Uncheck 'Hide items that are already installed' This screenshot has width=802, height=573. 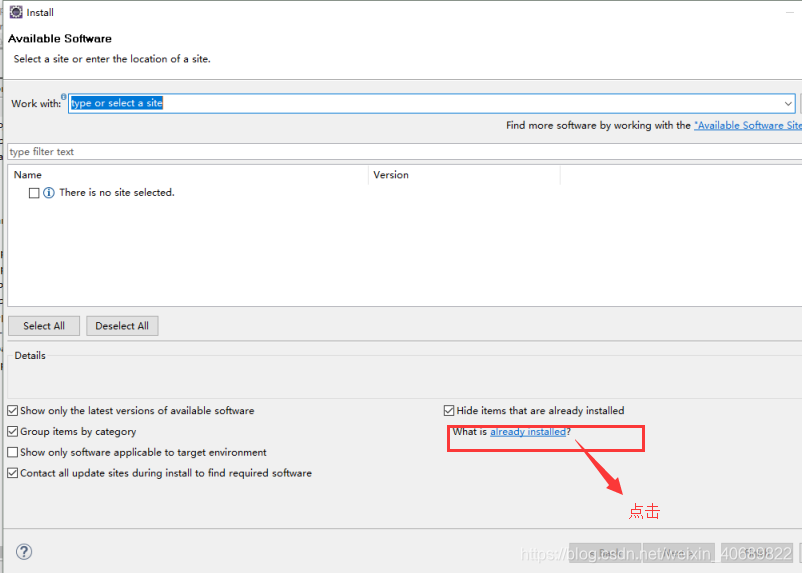point(449,410)
